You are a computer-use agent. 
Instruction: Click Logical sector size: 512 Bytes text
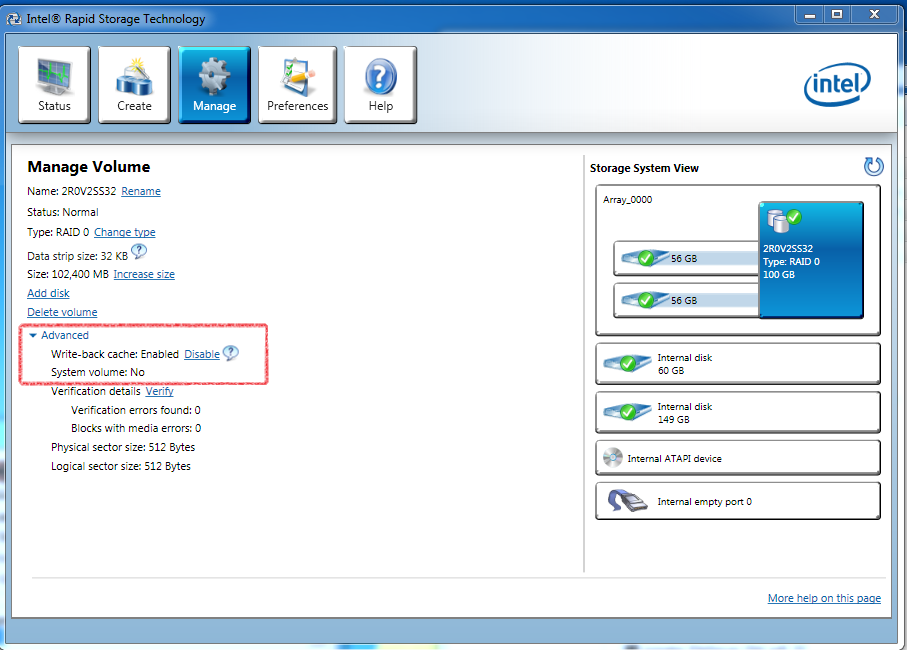tap(120, 467)
